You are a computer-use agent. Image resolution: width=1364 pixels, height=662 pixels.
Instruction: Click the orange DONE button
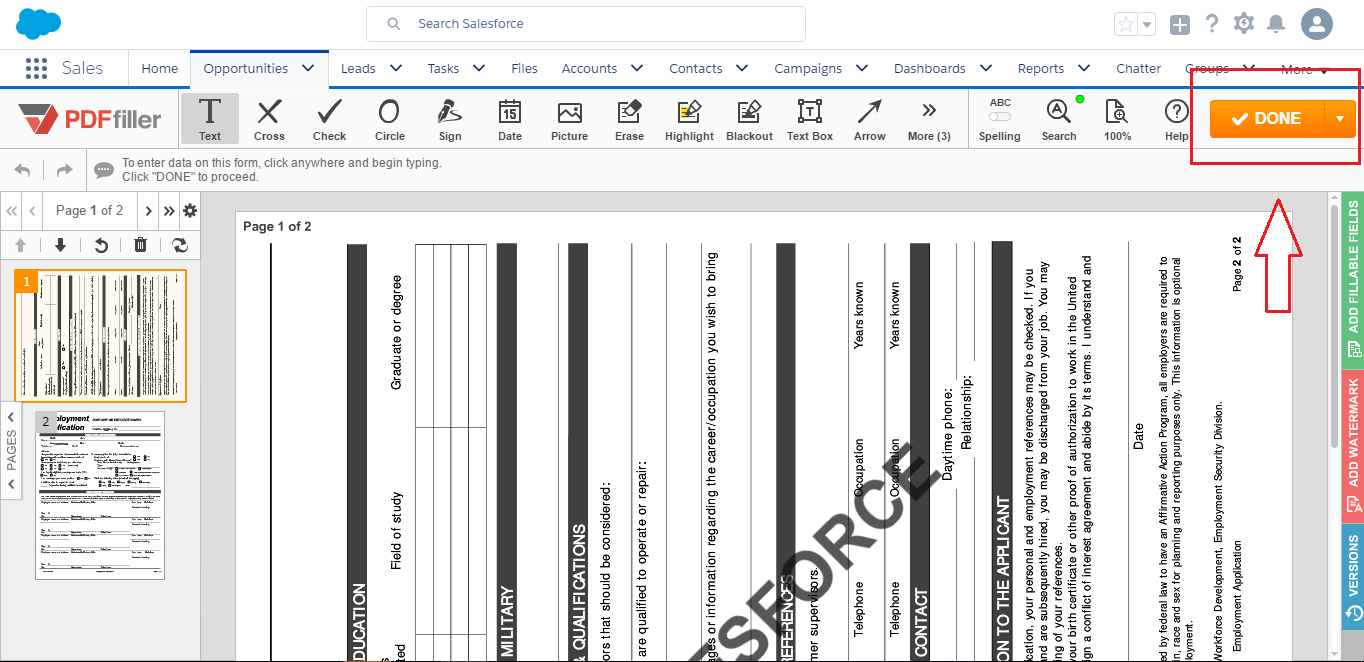coord(1267,118)
